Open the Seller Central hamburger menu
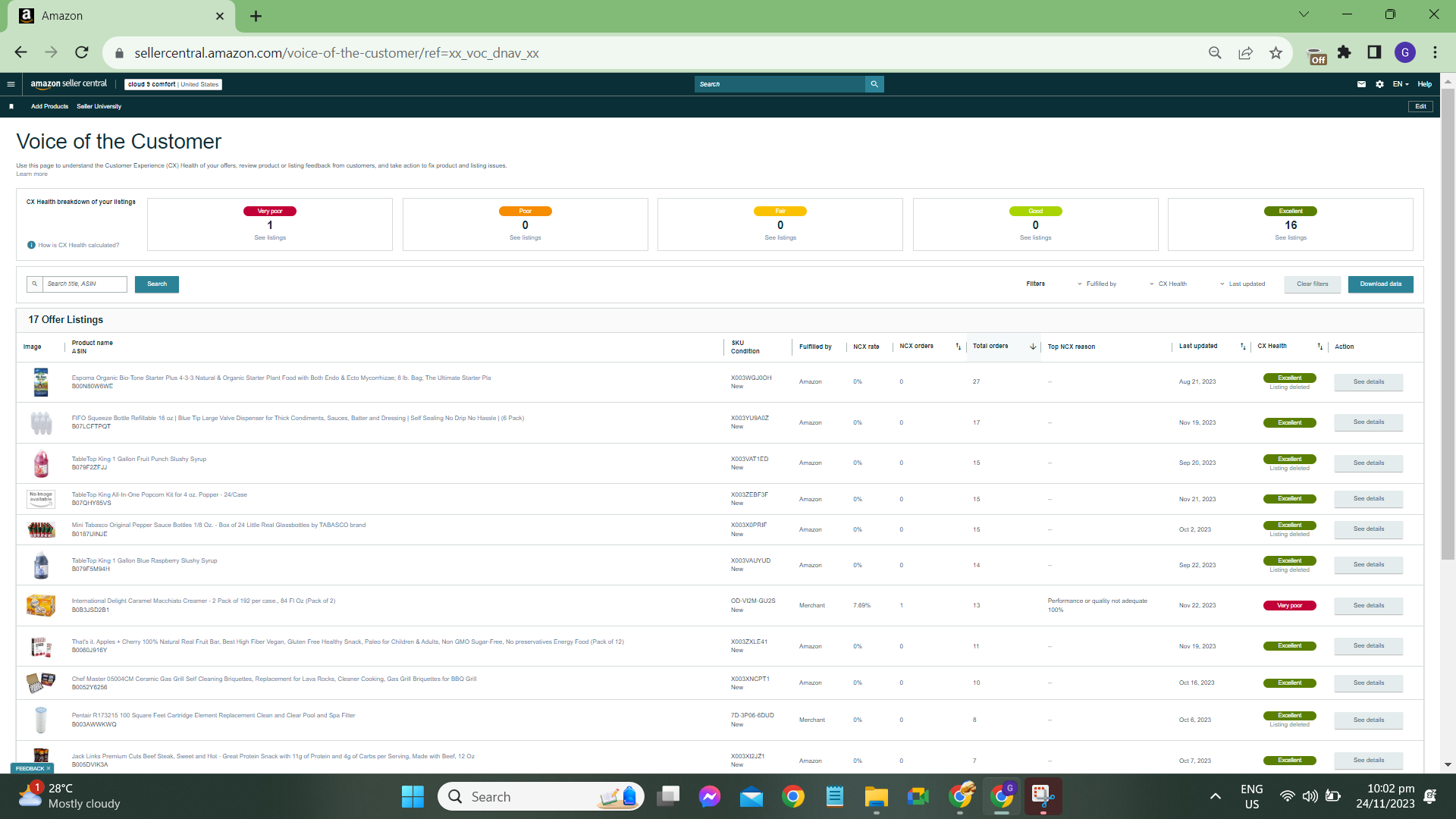 11,84
